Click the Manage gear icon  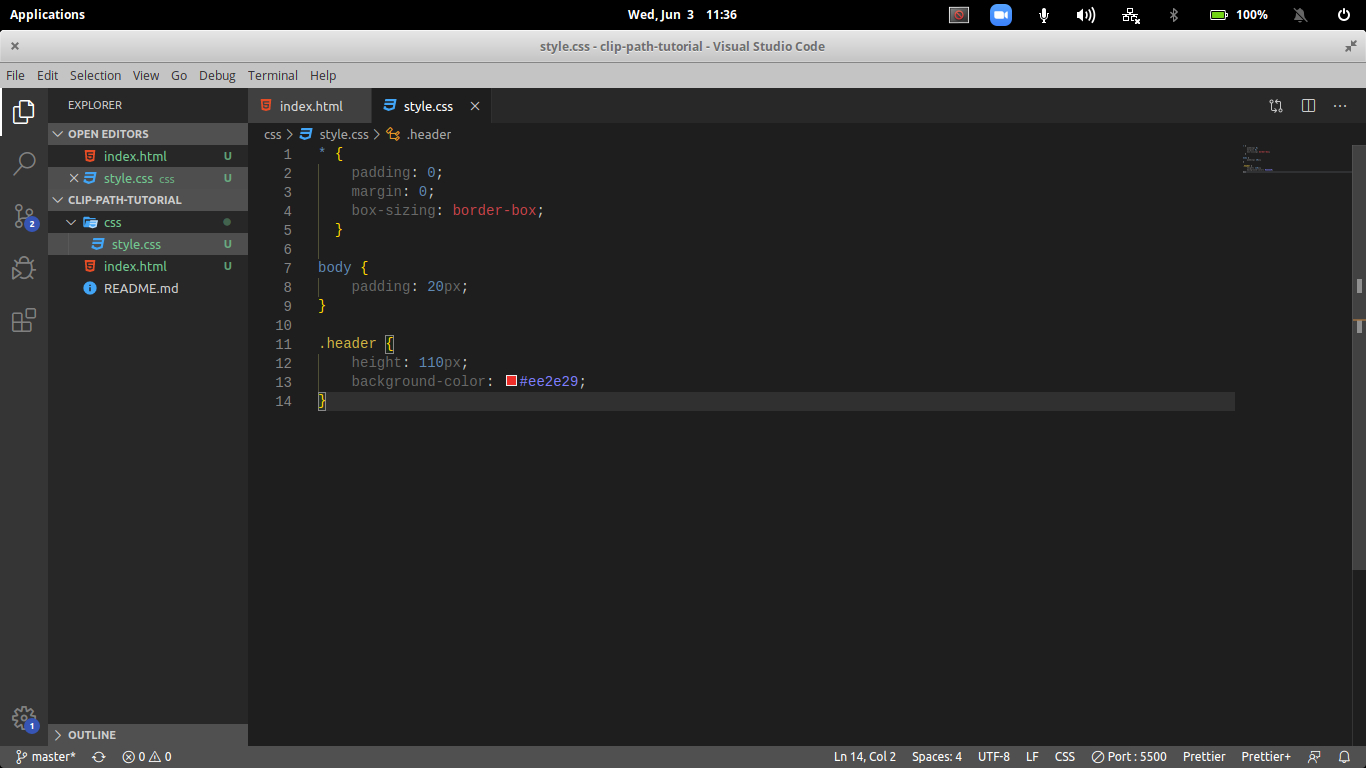(24, 718)
